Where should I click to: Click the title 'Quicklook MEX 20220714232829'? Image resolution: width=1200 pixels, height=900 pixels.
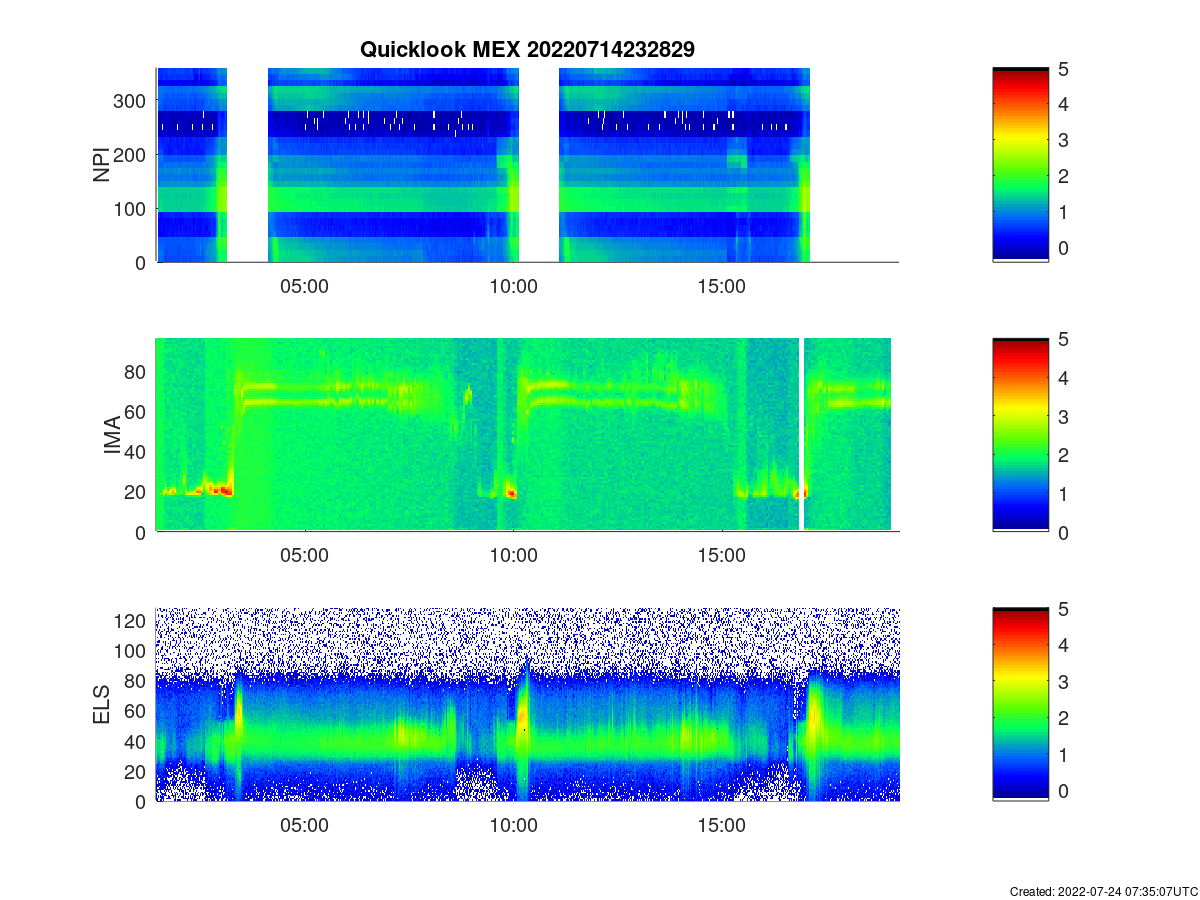coord(527,49)
